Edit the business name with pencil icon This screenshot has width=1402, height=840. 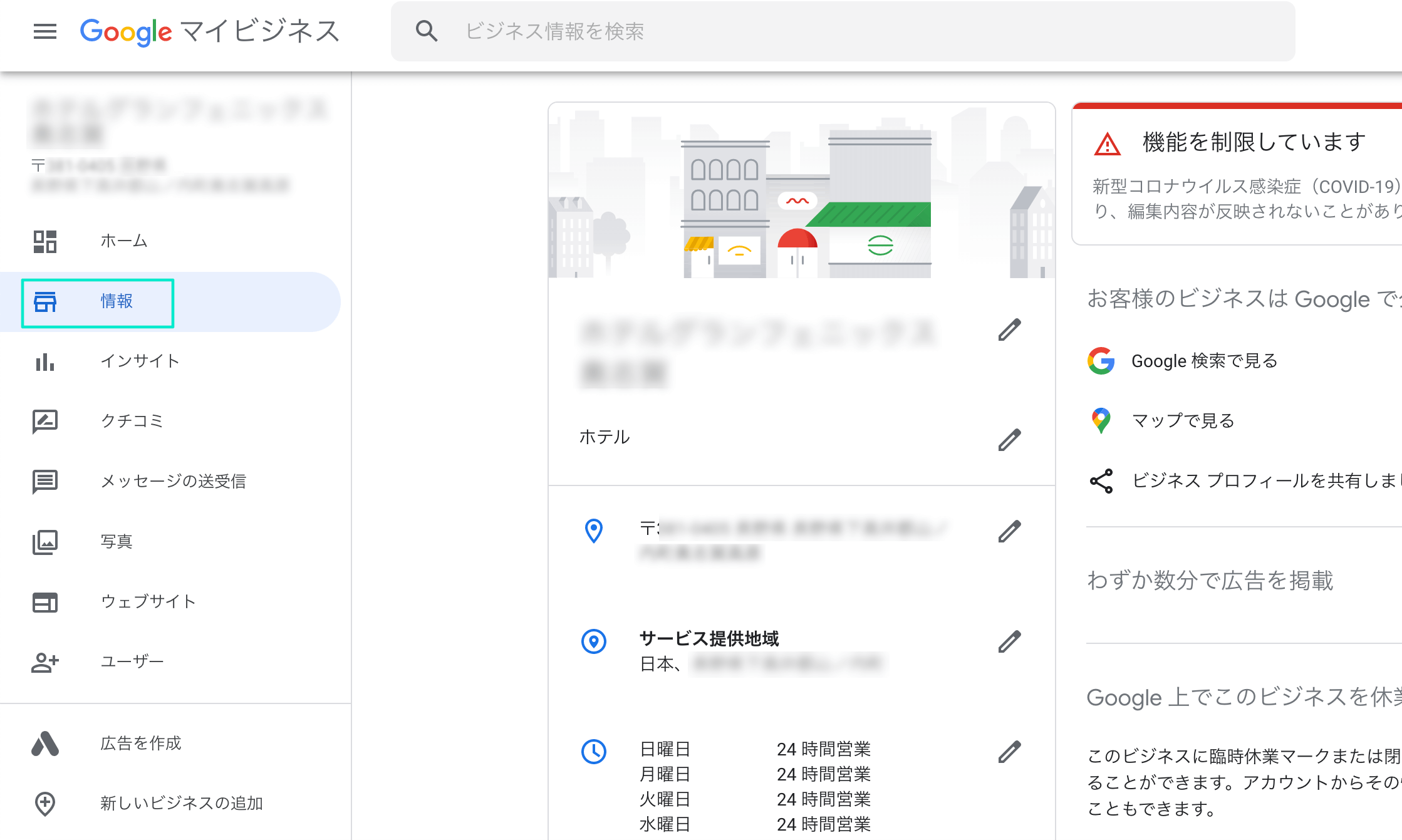(1010, 329)
